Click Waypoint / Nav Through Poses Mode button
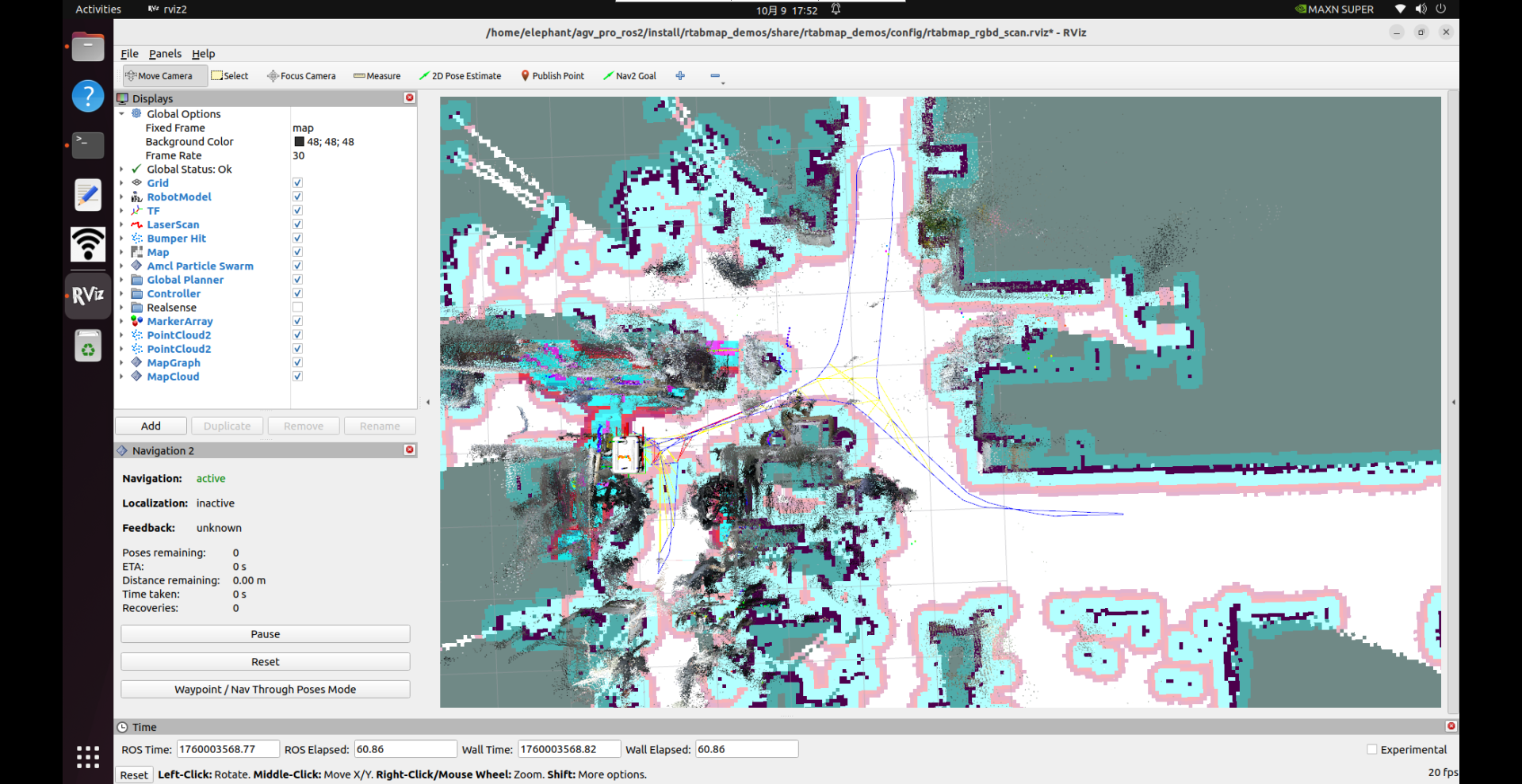Image resolution: width=1522 pixels, height=784 pixels. coord(265,690)
